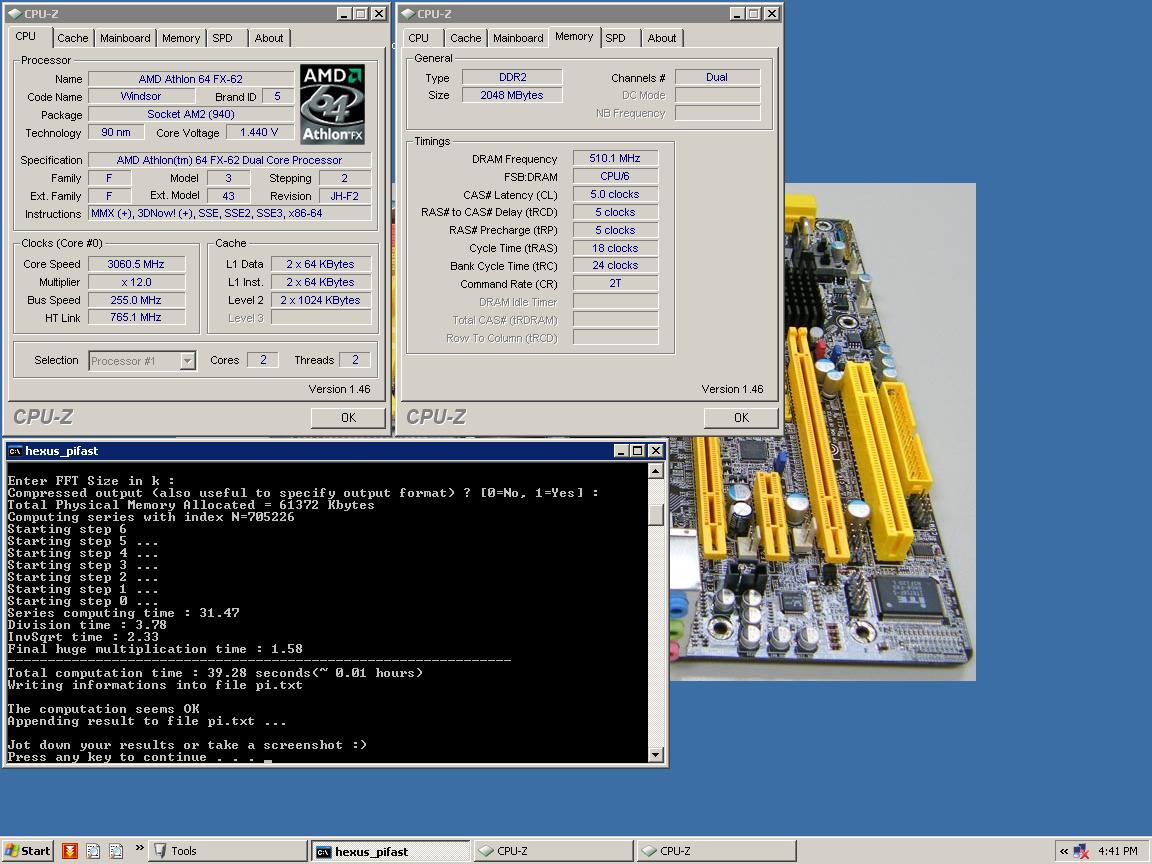The height and width of the screenshot is (864, 1152).
Task: Click the Cycle Time value 18 clocks
Action: (615, 248)
